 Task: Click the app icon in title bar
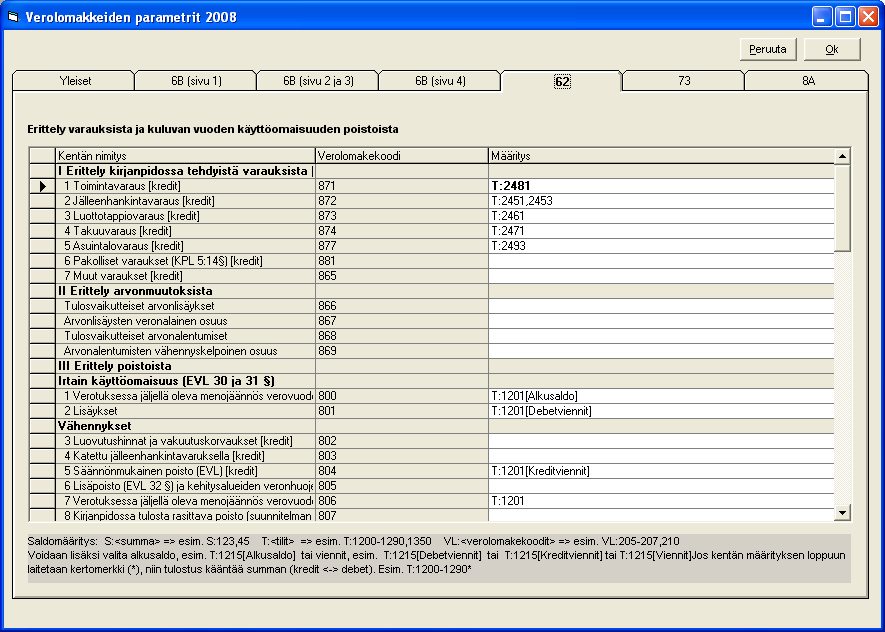[12, 17]
